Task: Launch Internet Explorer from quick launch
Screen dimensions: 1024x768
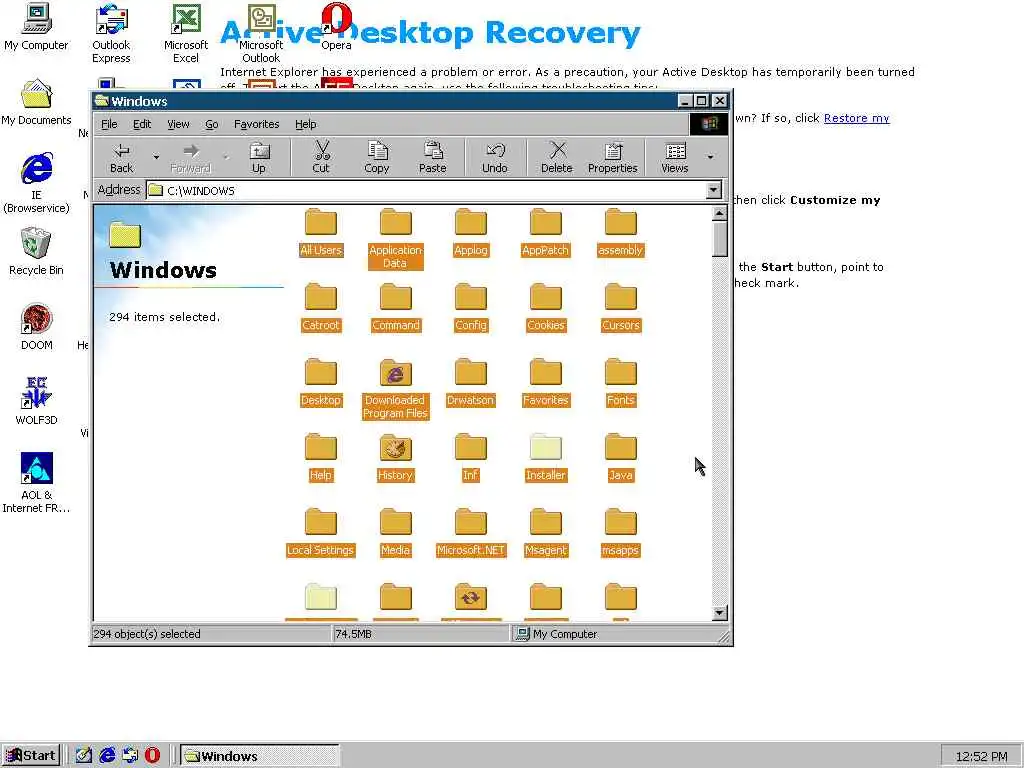Action: (106, 756)
